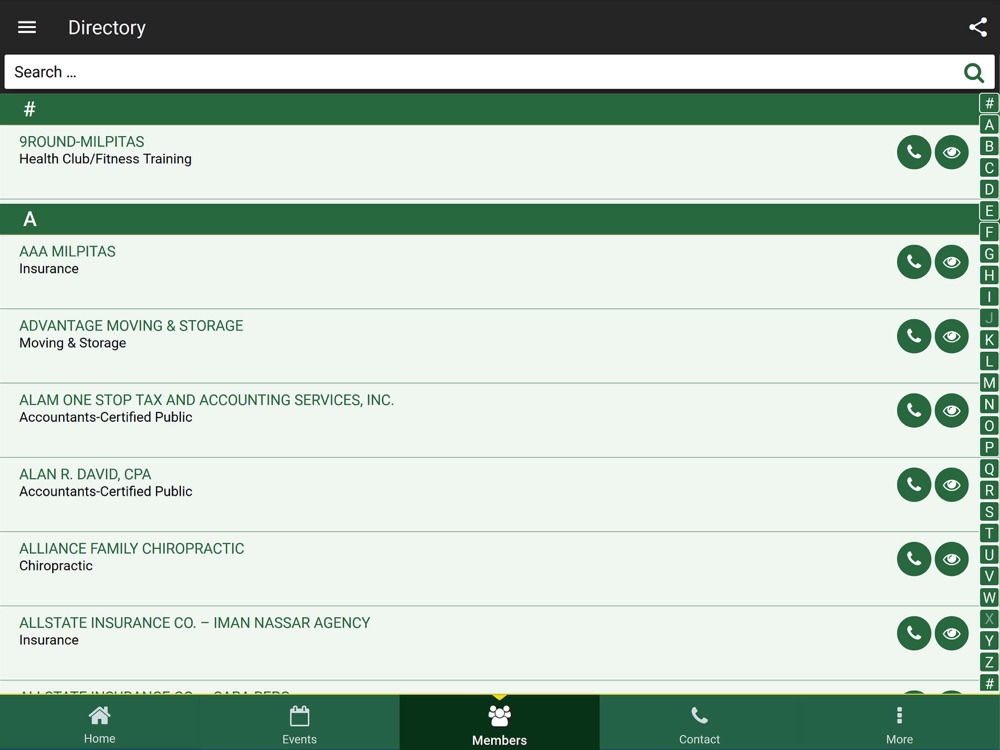Jump to letter R in index
Image resolution: width=1000 pixels, height=750 pixels.
989,490
